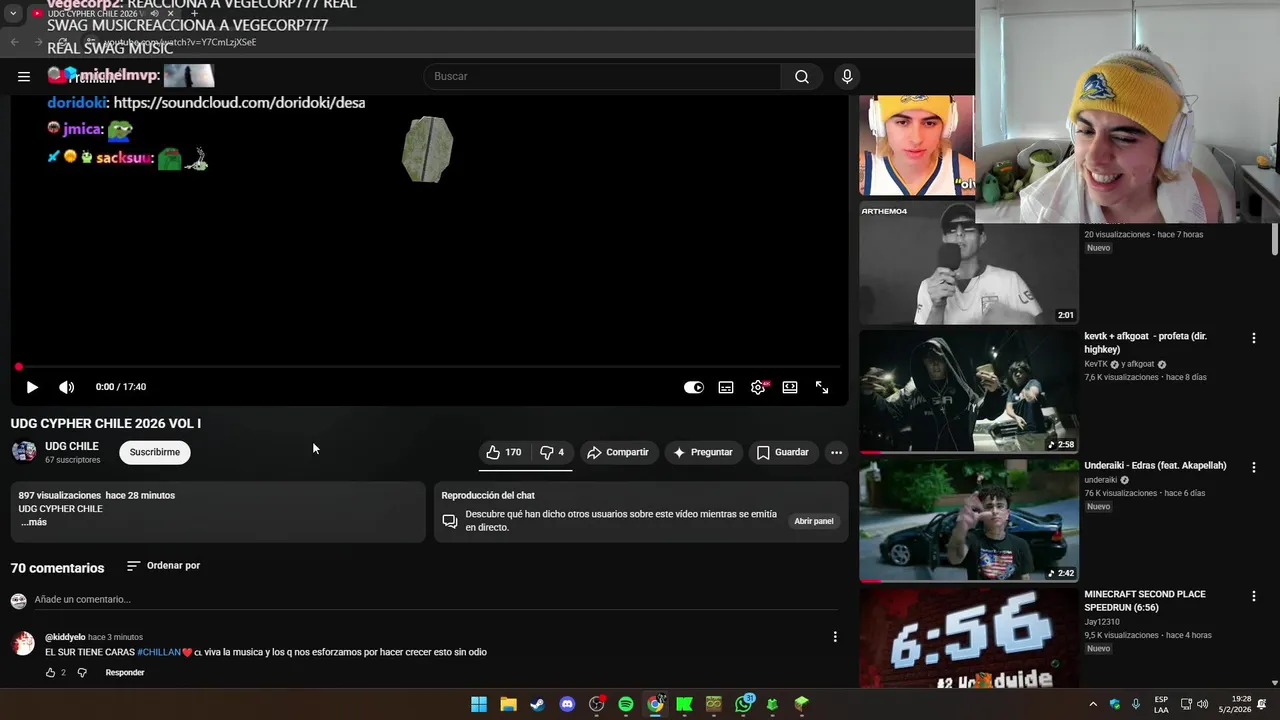
Task: Like the @kiddyelo comment
Action: (50, 673)
